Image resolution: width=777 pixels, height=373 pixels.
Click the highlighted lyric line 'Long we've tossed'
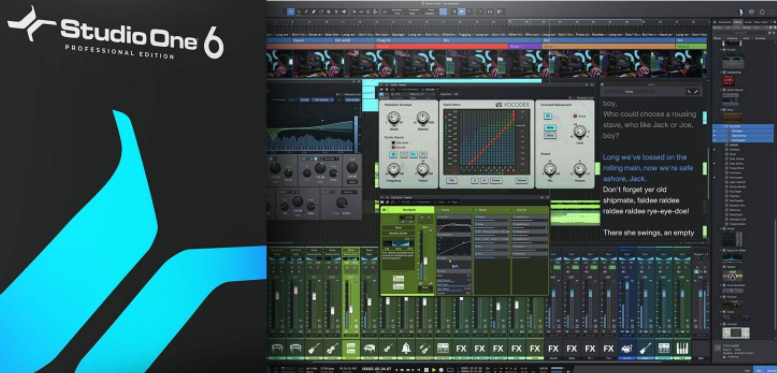click(x=648, y=168)
